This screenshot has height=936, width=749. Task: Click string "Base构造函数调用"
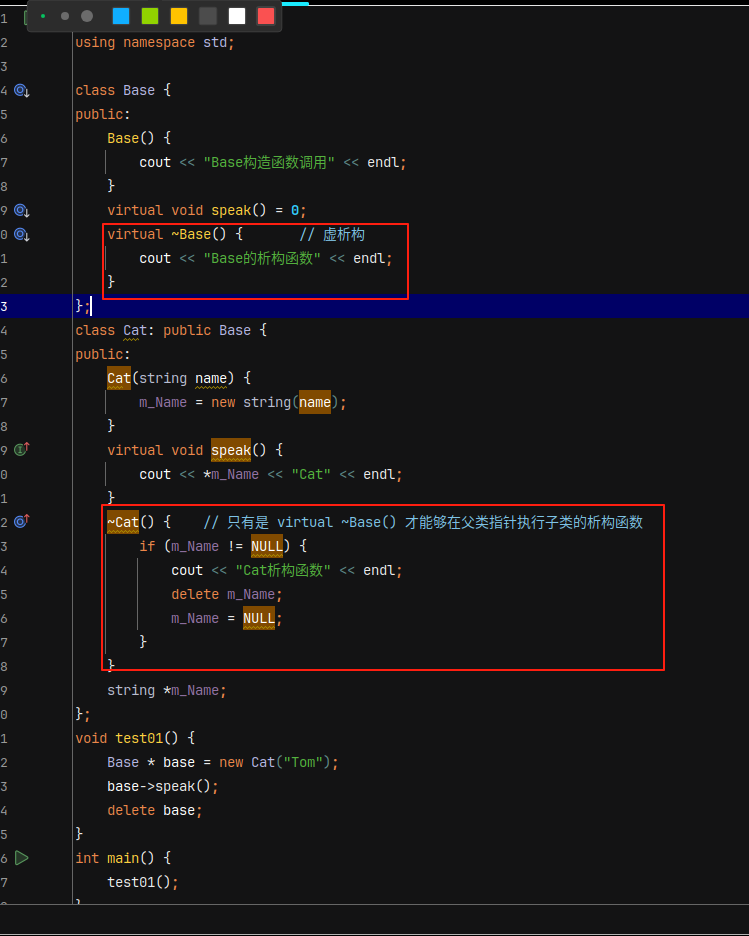[x=269, y=162]
